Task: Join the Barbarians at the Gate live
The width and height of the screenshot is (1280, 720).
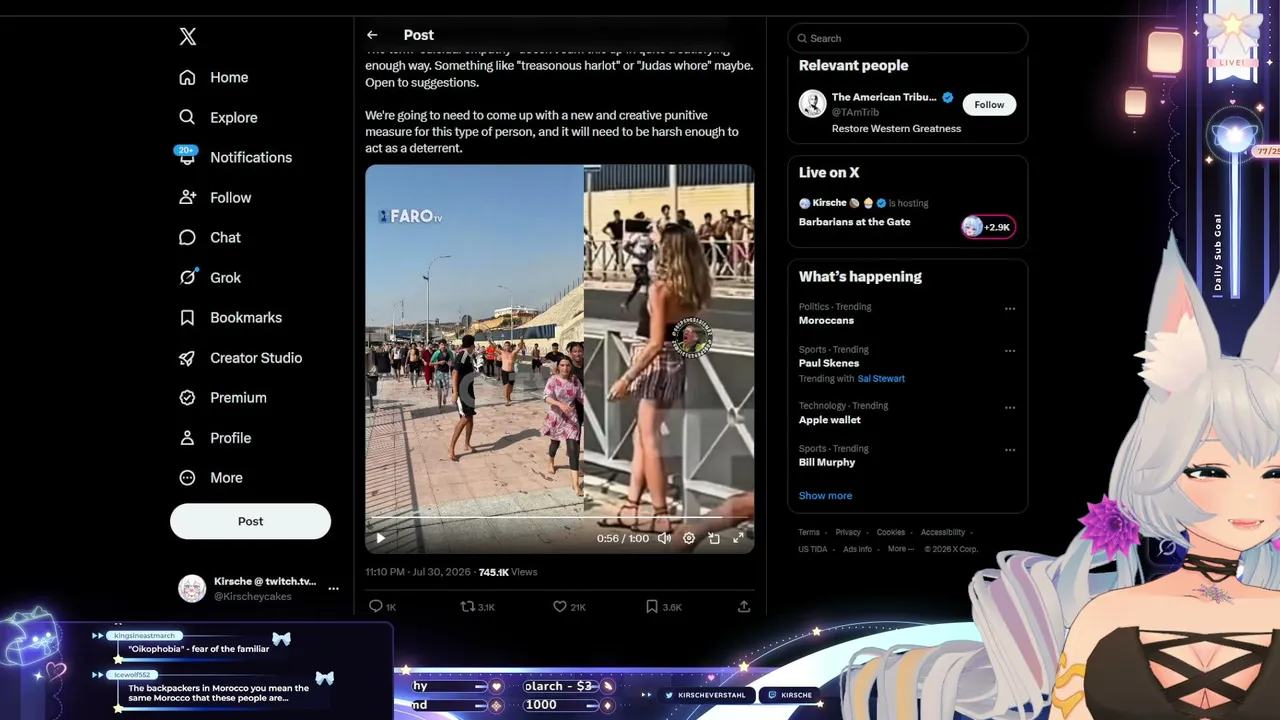Action: click(x=854, y=222)
